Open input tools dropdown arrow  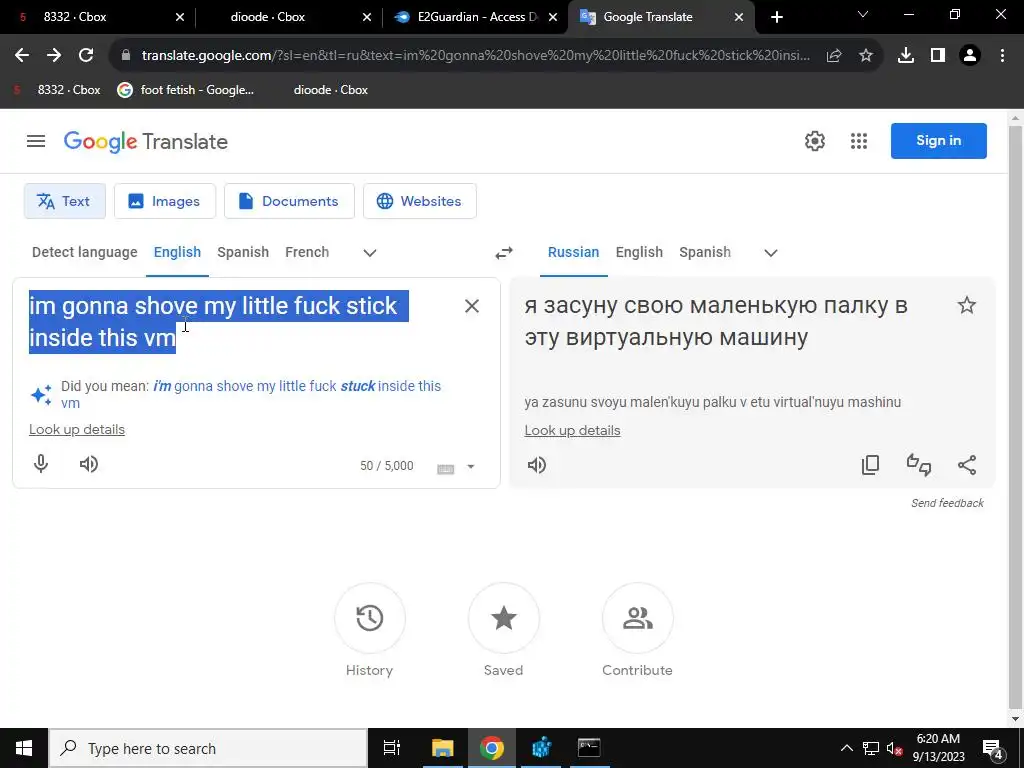(471, 466)
